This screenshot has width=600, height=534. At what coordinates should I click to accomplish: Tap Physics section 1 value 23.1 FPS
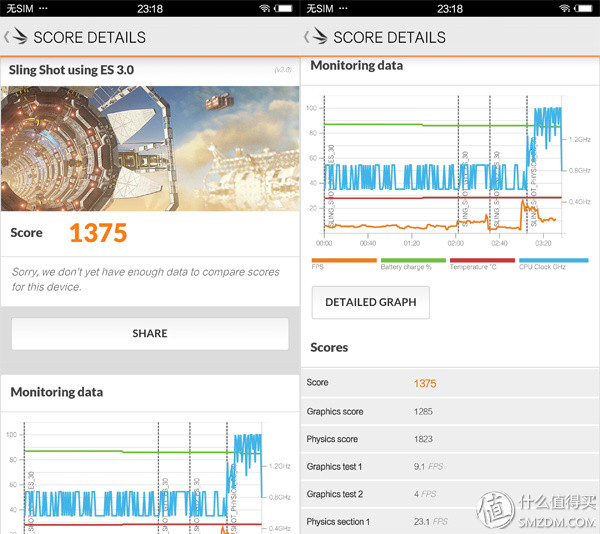coord(430,522)
